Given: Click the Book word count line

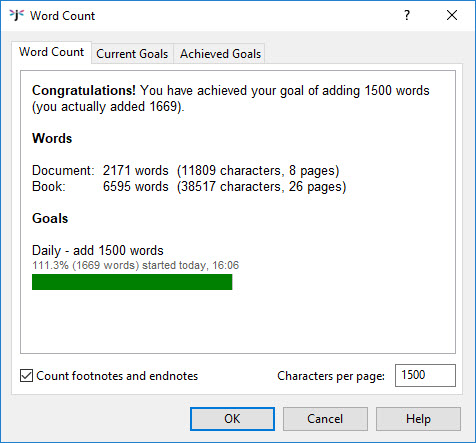Looking at the screenshot, I should point(189,186).
